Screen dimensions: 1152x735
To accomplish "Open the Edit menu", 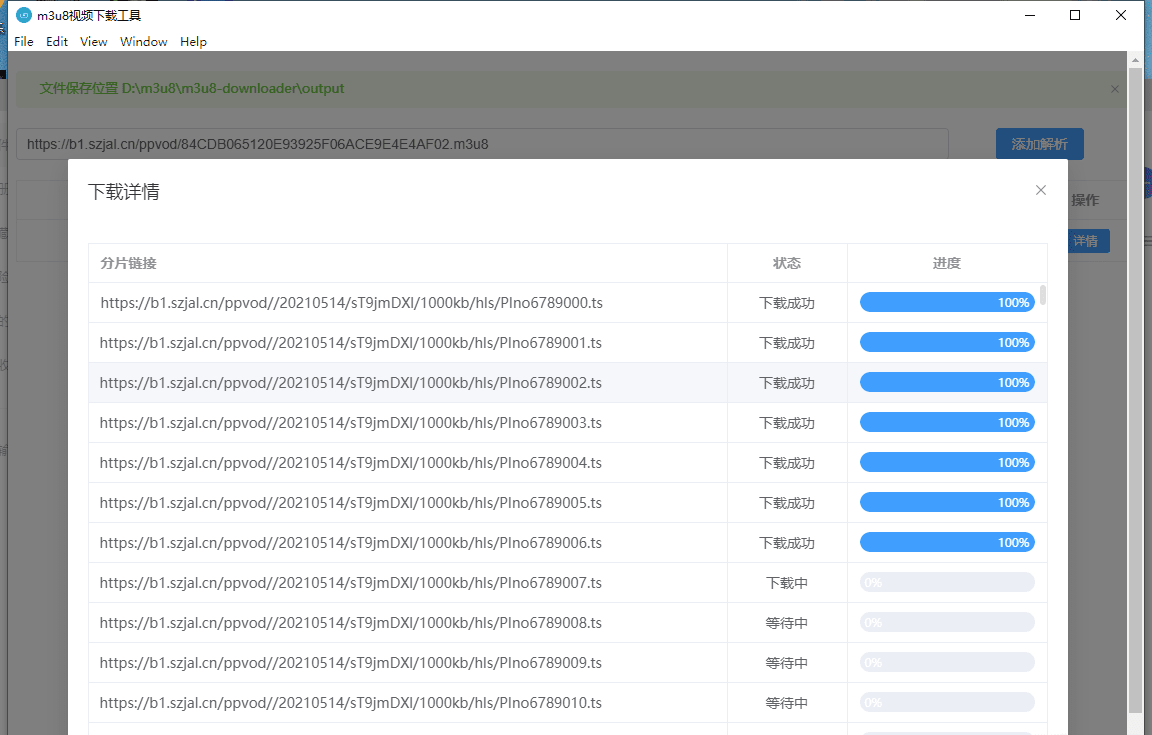I will point(57,42).
